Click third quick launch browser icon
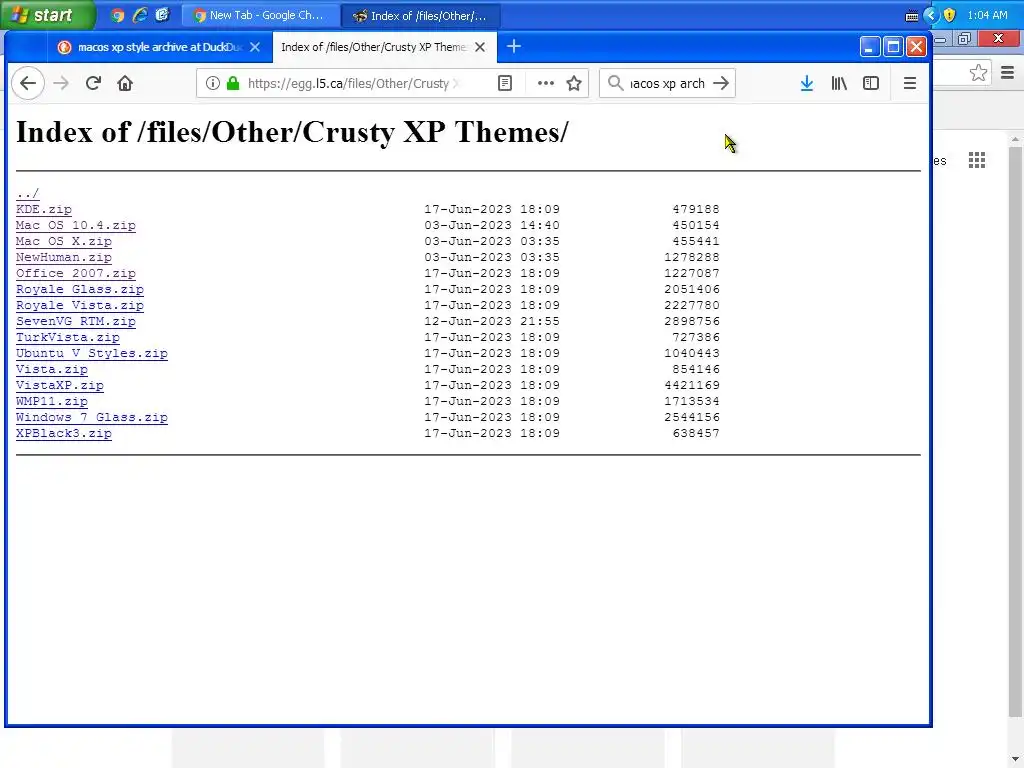Viewport: 1024px width, 768px height. tap(162, 15)
